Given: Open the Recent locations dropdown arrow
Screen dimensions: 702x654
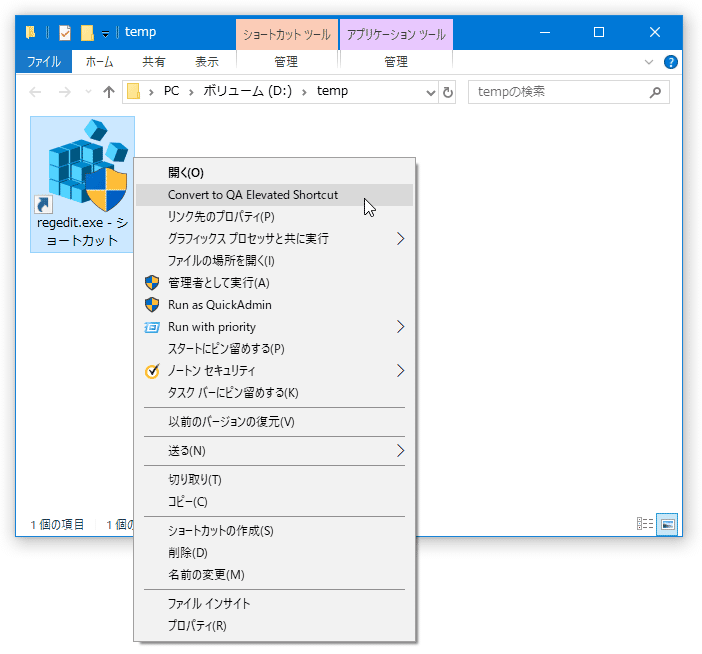Looking at the screenshot, I should [x=88, y=92].
